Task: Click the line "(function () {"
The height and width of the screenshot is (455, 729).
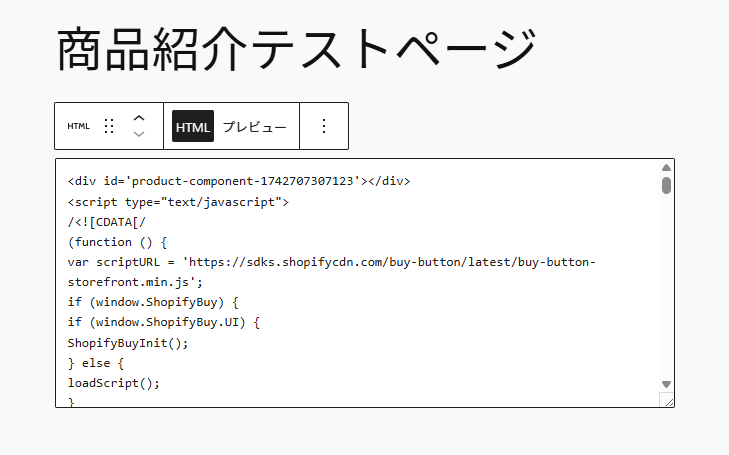Action: click(117, 242)
